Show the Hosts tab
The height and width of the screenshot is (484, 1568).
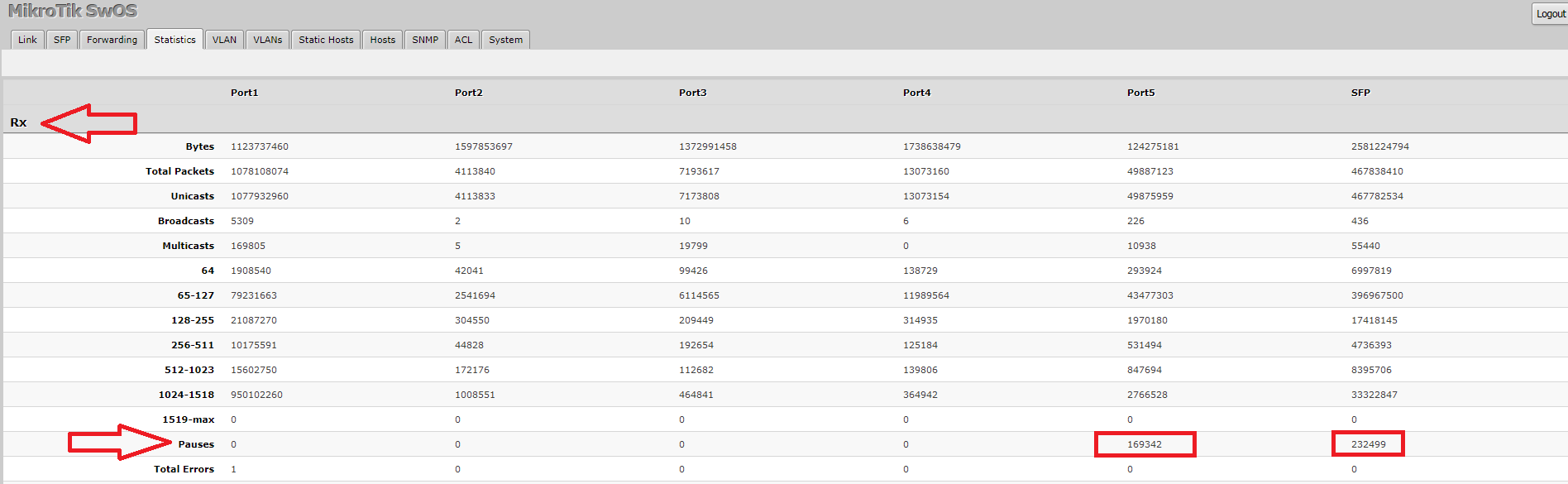click(382, 40)
